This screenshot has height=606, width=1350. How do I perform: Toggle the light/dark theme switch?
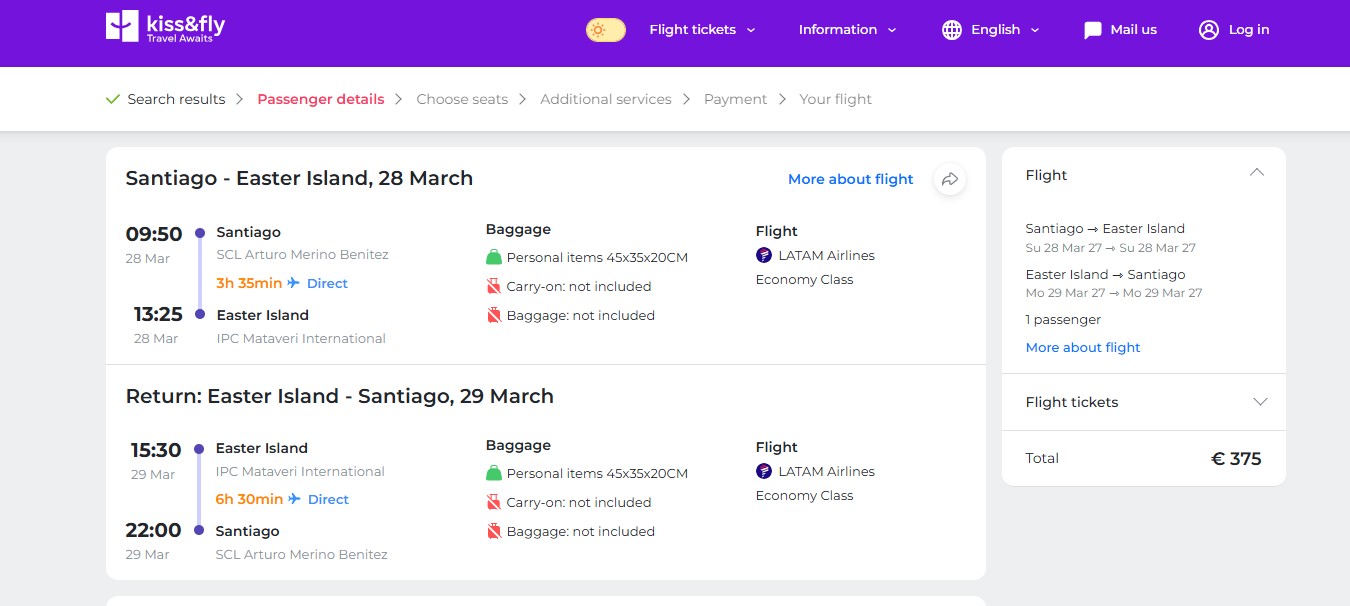click(606, 30)
